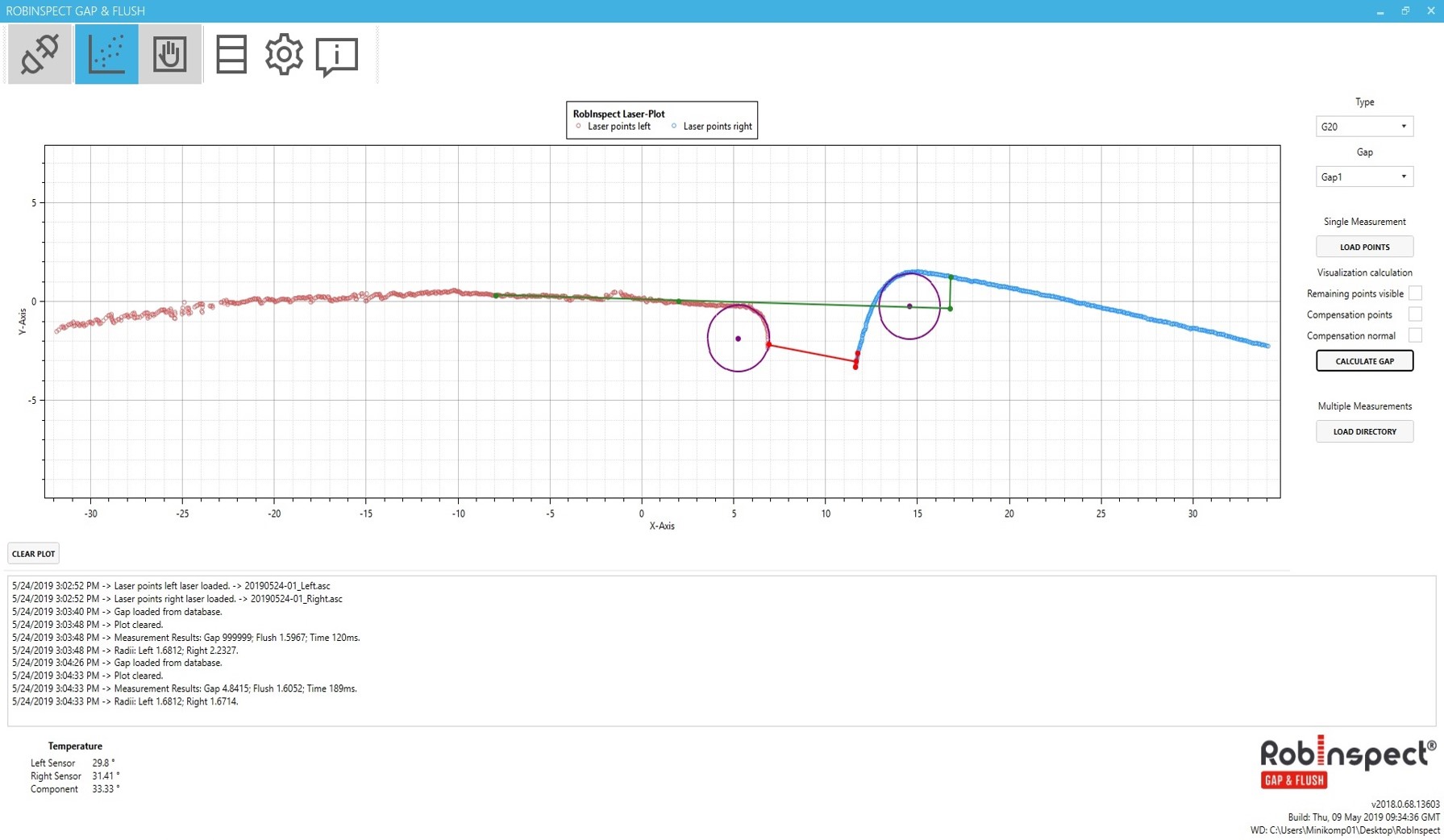Toggle the Laser points right legend marker
Viewport: 1444px width, 840px height.
coord(674,127)
